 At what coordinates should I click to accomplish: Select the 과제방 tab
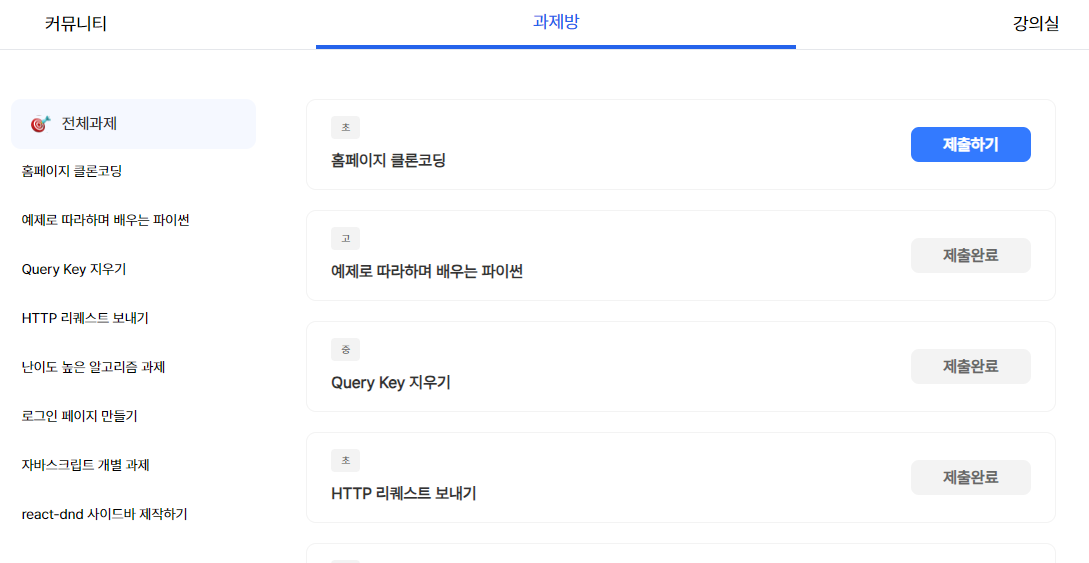tap(556, 22)
